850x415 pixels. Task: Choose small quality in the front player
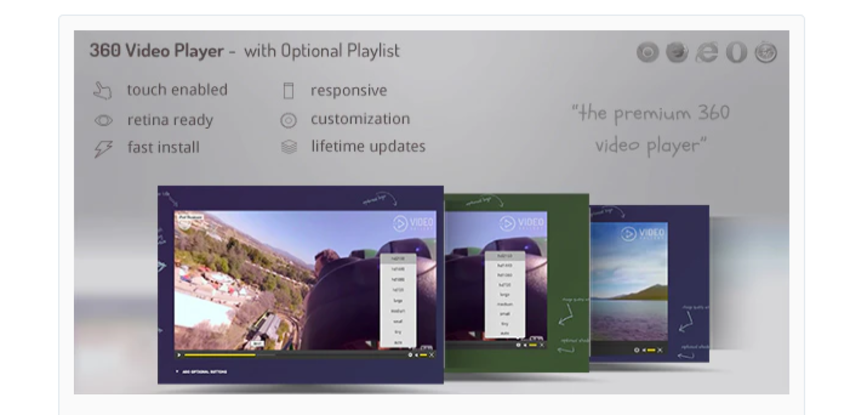click(x=398, y=321)
